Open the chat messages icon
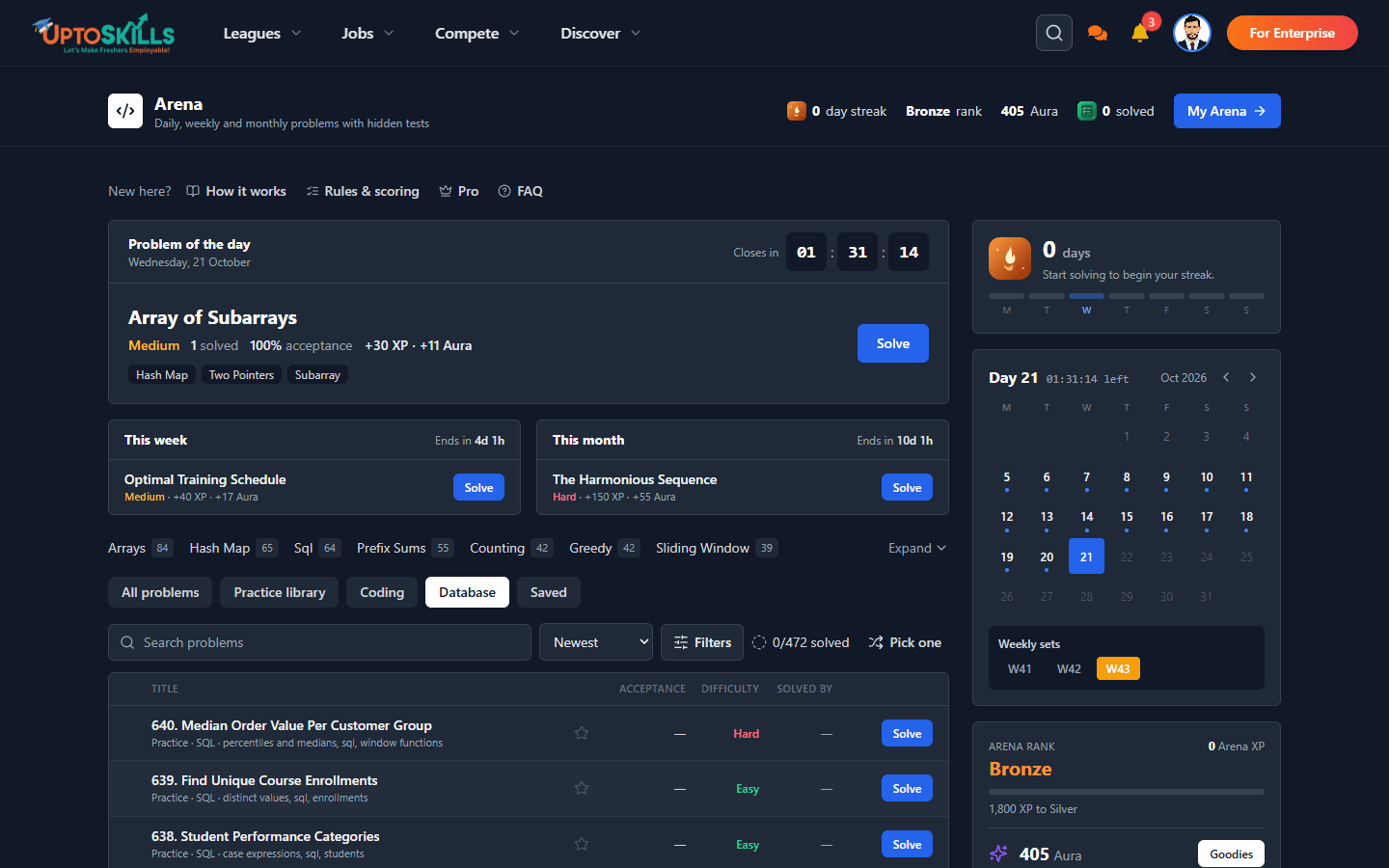Viewport: 1389px width, 868px height. [x=1097, y=33]
